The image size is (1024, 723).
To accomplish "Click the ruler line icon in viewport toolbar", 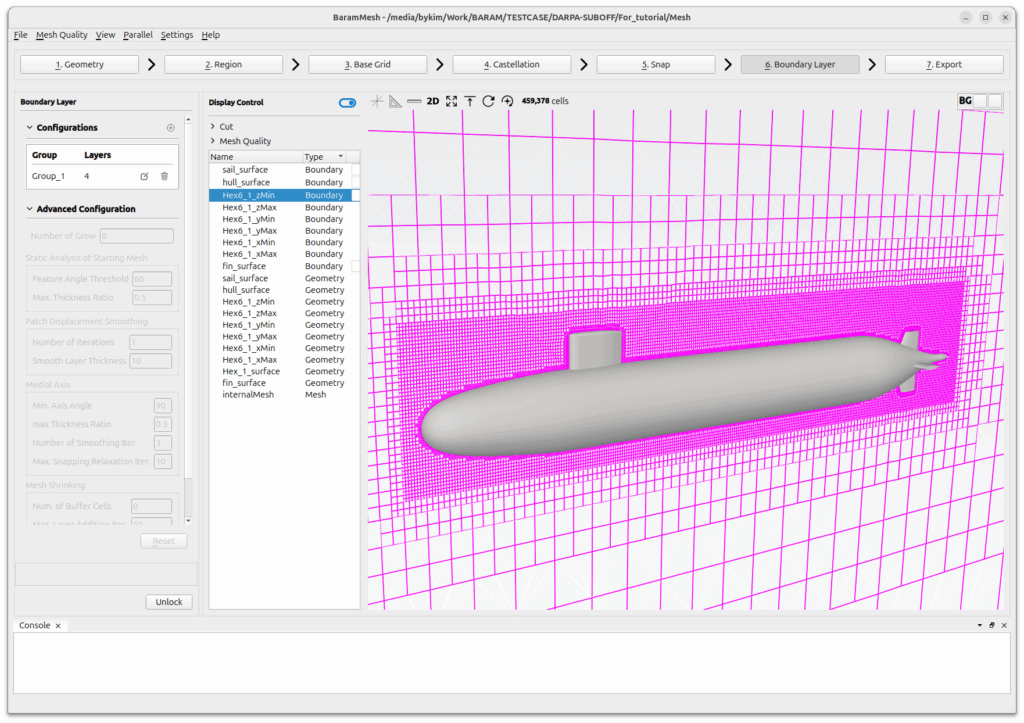I will pyautogui.click(x=414, y=101).
